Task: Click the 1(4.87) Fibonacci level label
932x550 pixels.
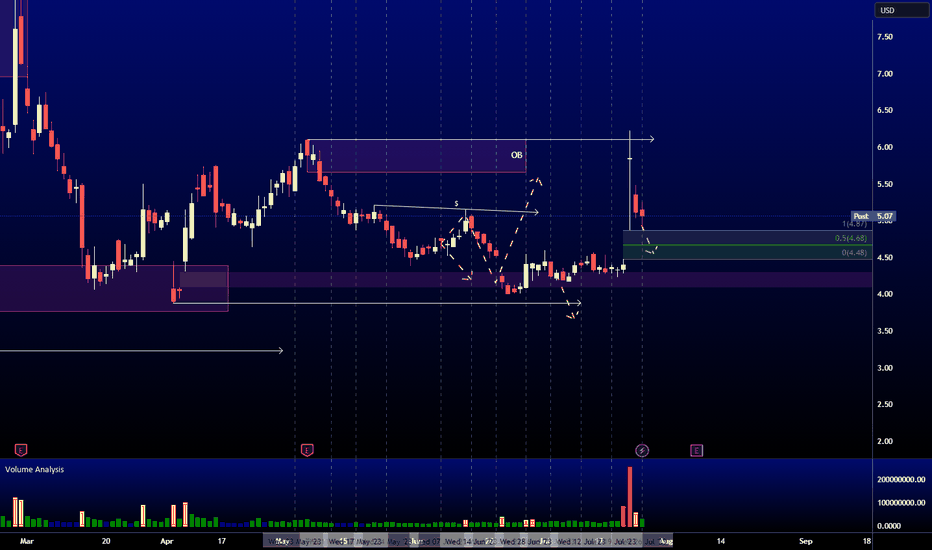Action: (x=855, y=224)
